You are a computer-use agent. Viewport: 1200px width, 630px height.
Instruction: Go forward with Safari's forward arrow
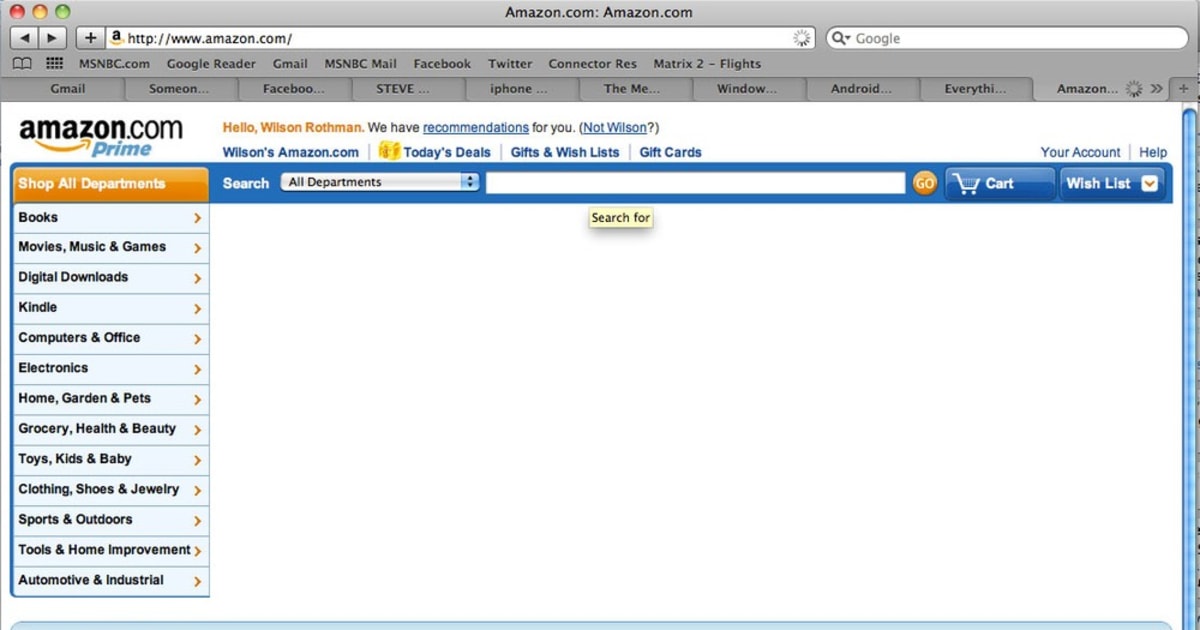click(x=52, y=38)
